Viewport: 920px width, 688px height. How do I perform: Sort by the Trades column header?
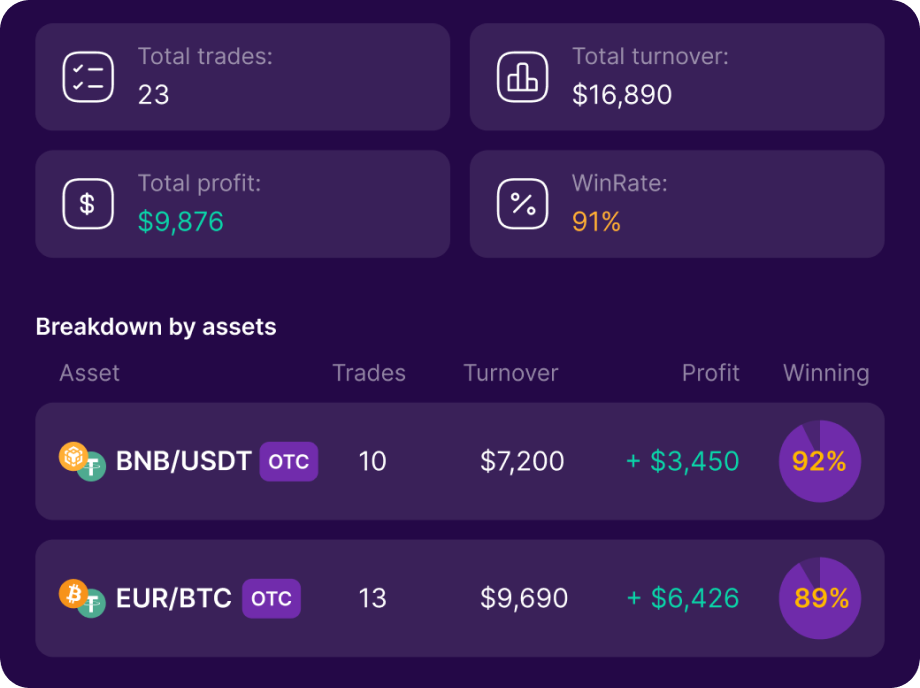(369, 373)
